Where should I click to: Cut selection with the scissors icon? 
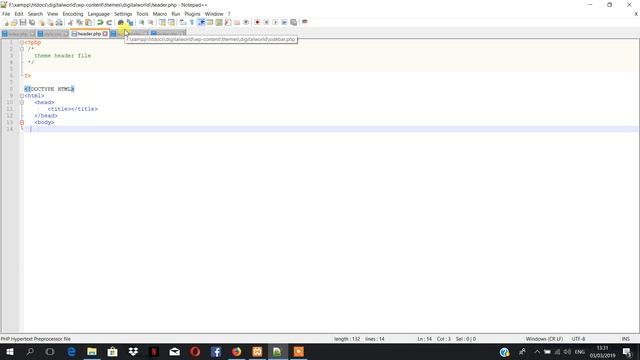coord(70,22)
